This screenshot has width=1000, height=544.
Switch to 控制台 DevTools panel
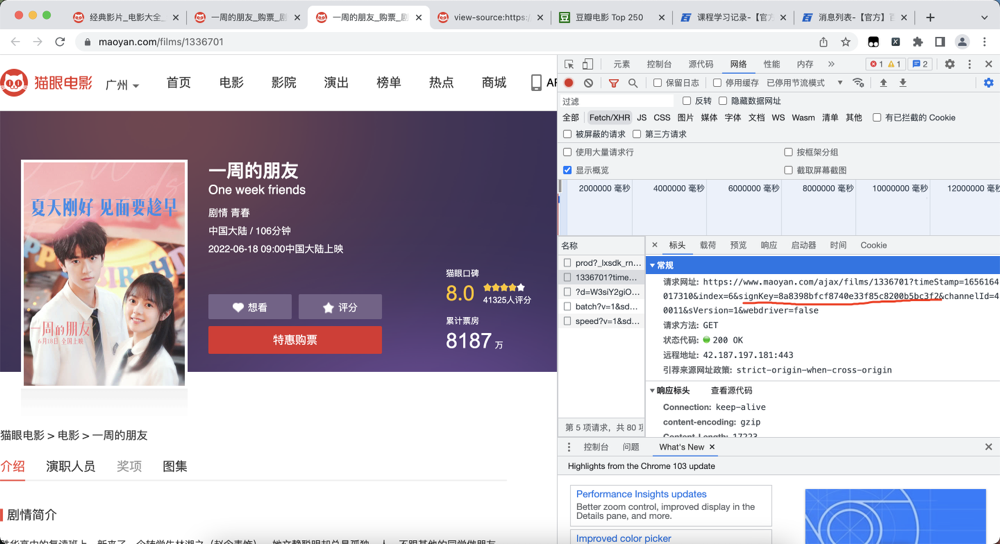(659, 64)
